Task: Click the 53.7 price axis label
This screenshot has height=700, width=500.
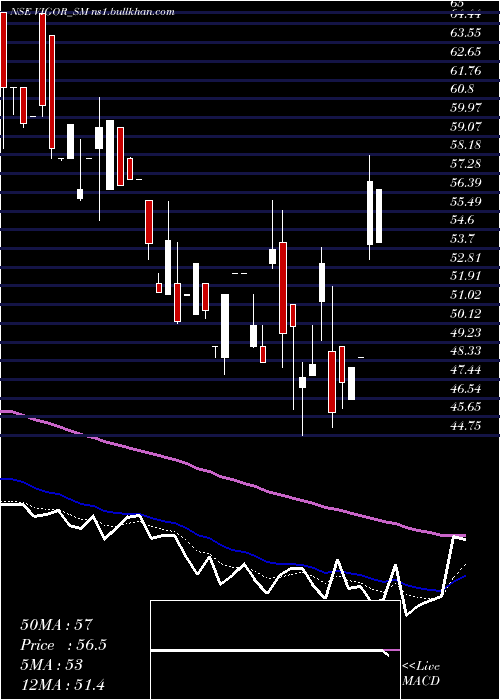Action: 462,239
